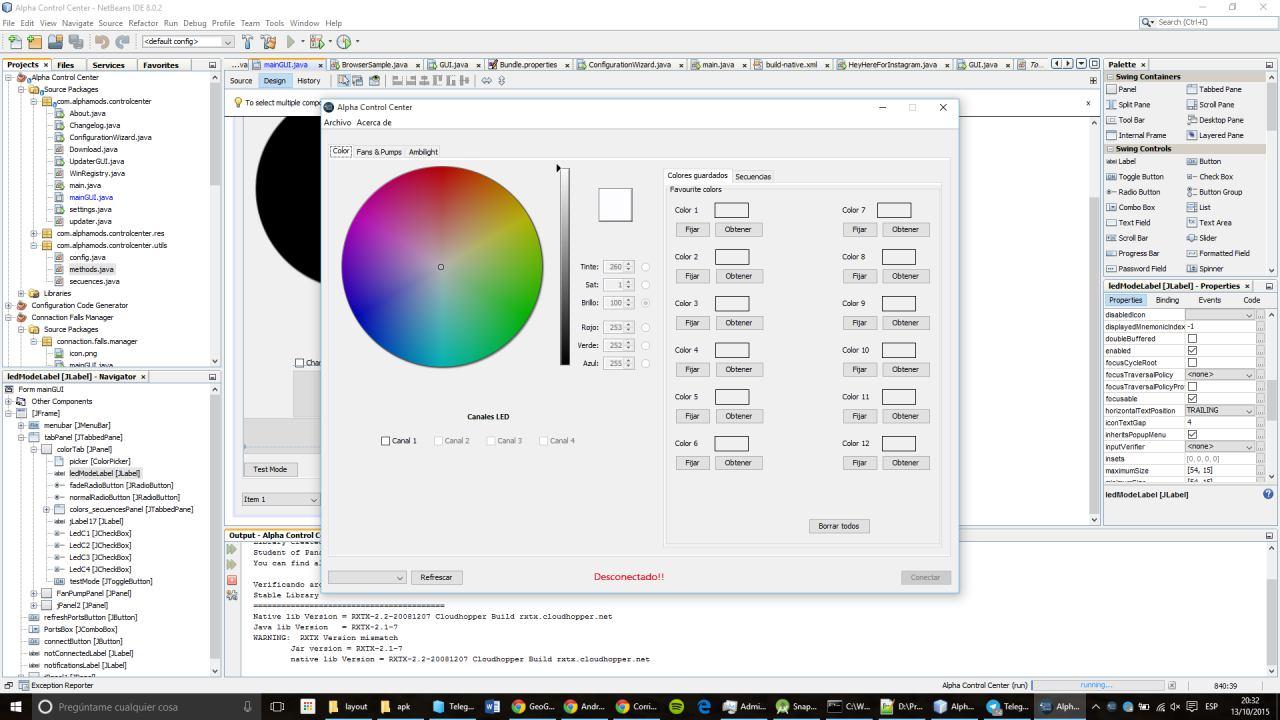1280x720 pixels.
Task: Run the project with the green arrow
Action: pos(291,42)
